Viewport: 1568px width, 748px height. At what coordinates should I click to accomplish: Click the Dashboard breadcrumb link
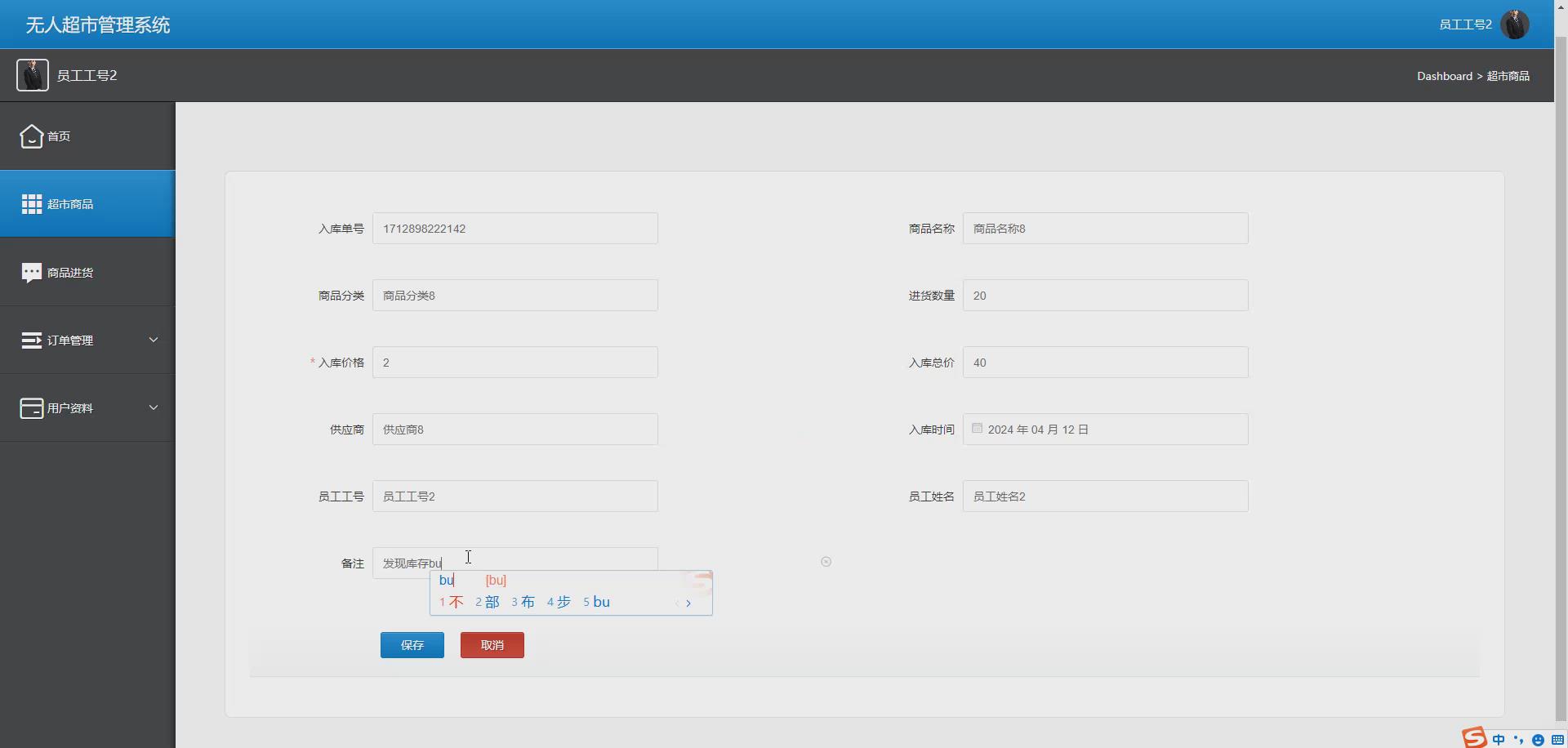tap(1445, 76)
